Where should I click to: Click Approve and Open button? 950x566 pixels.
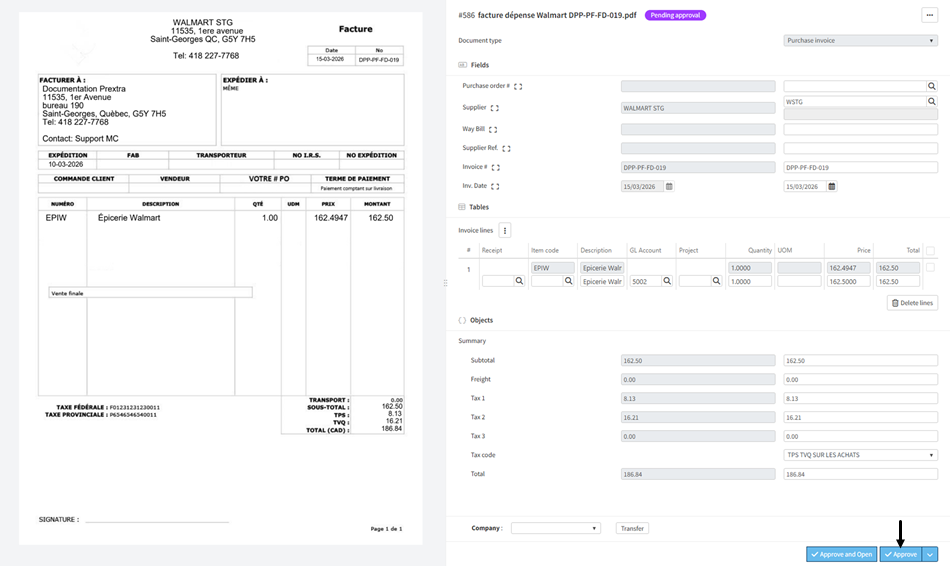pos(842,554)
